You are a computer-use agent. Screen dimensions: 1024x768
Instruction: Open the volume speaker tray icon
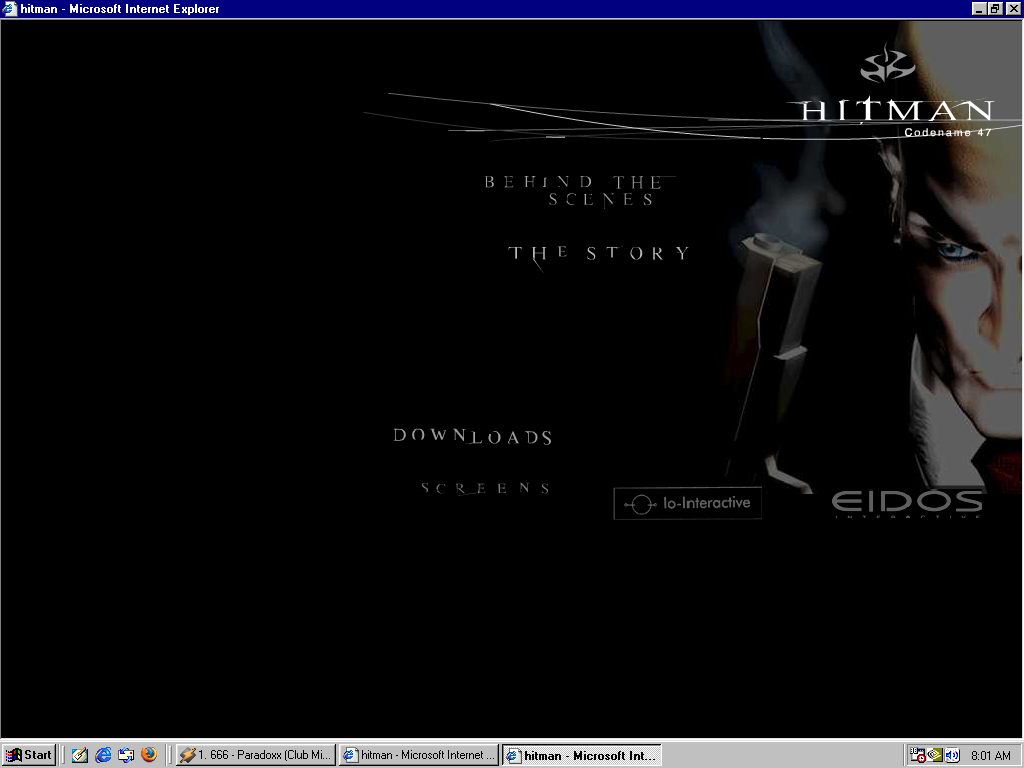(x=952, y=755)
